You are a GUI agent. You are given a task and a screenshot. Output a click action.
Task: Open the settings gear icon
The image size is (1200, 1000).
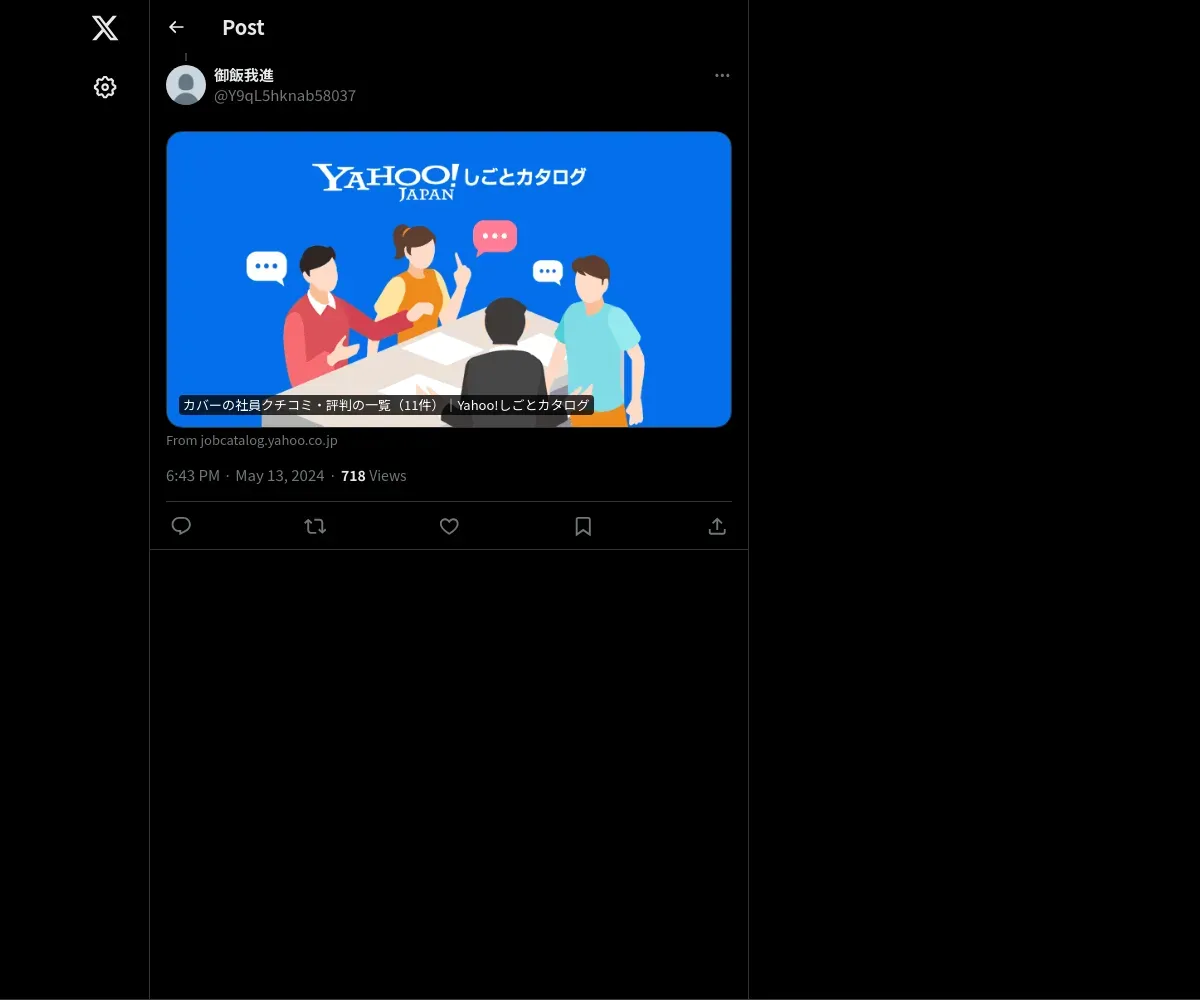(x=105, y=87)
